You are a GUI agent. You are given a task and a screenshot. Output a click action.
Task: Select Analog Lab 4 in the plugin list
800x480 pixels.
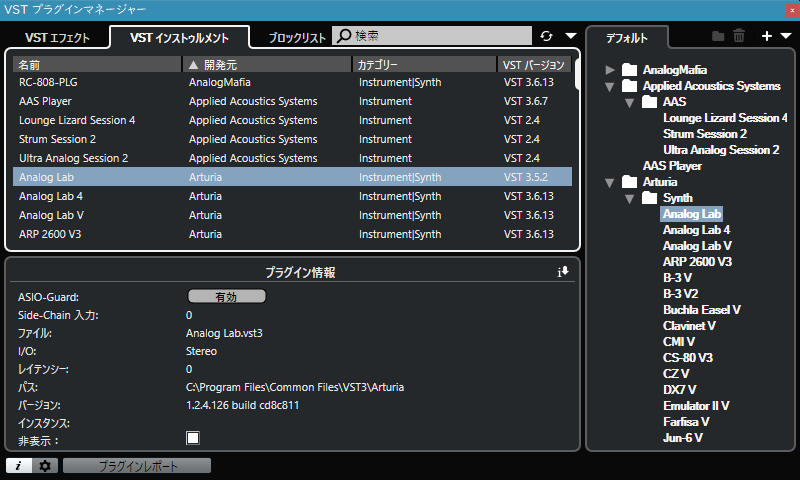[x=292, y=196]
